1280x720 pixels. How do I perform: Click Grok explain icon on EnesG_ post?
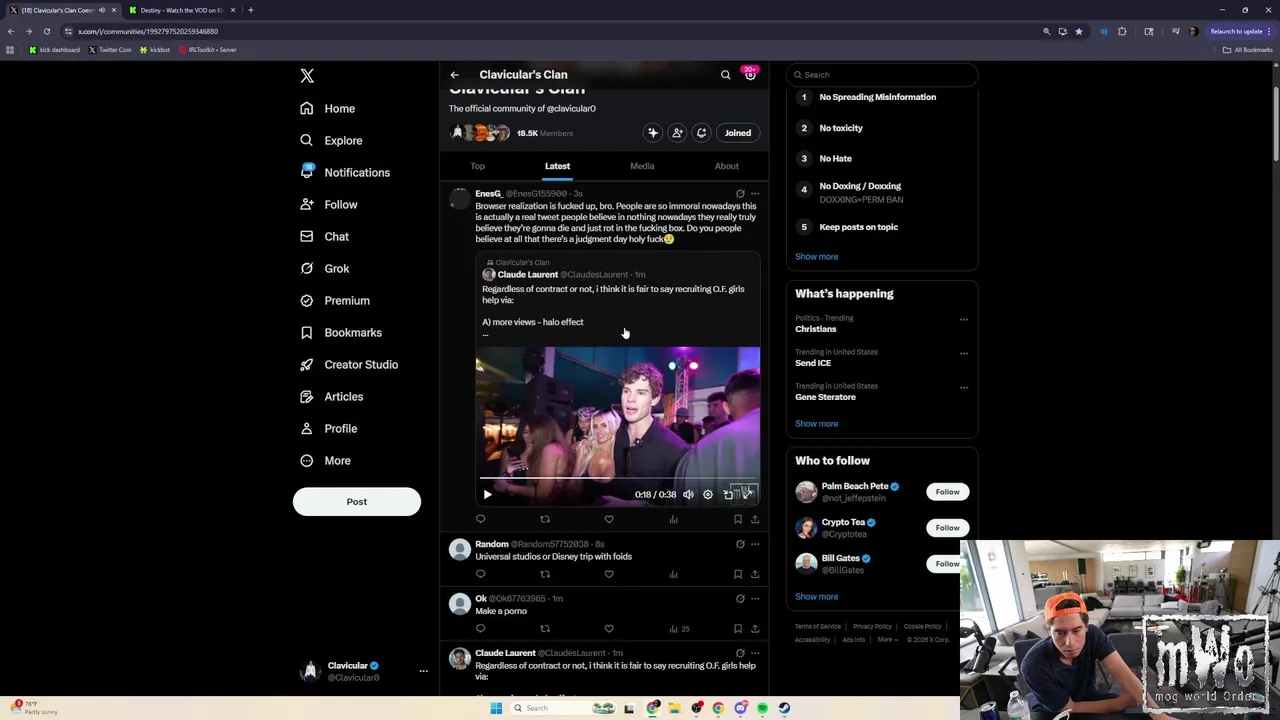click(740, 194)
